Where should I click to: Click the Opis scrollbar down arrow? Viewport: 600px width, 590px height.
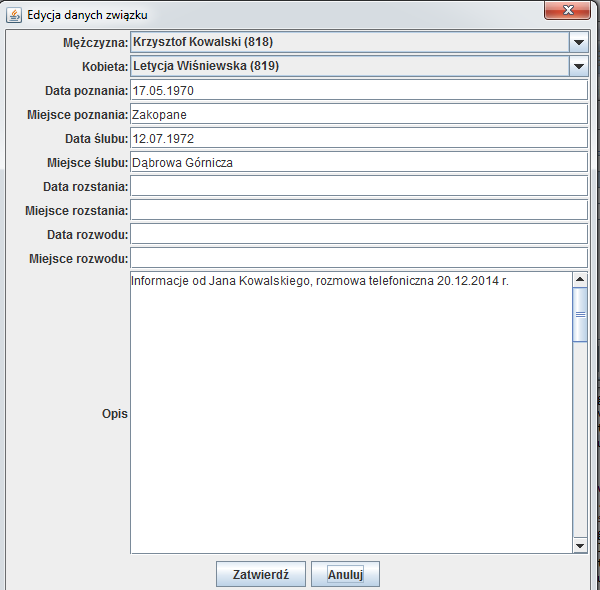click(x=580, y=546)
